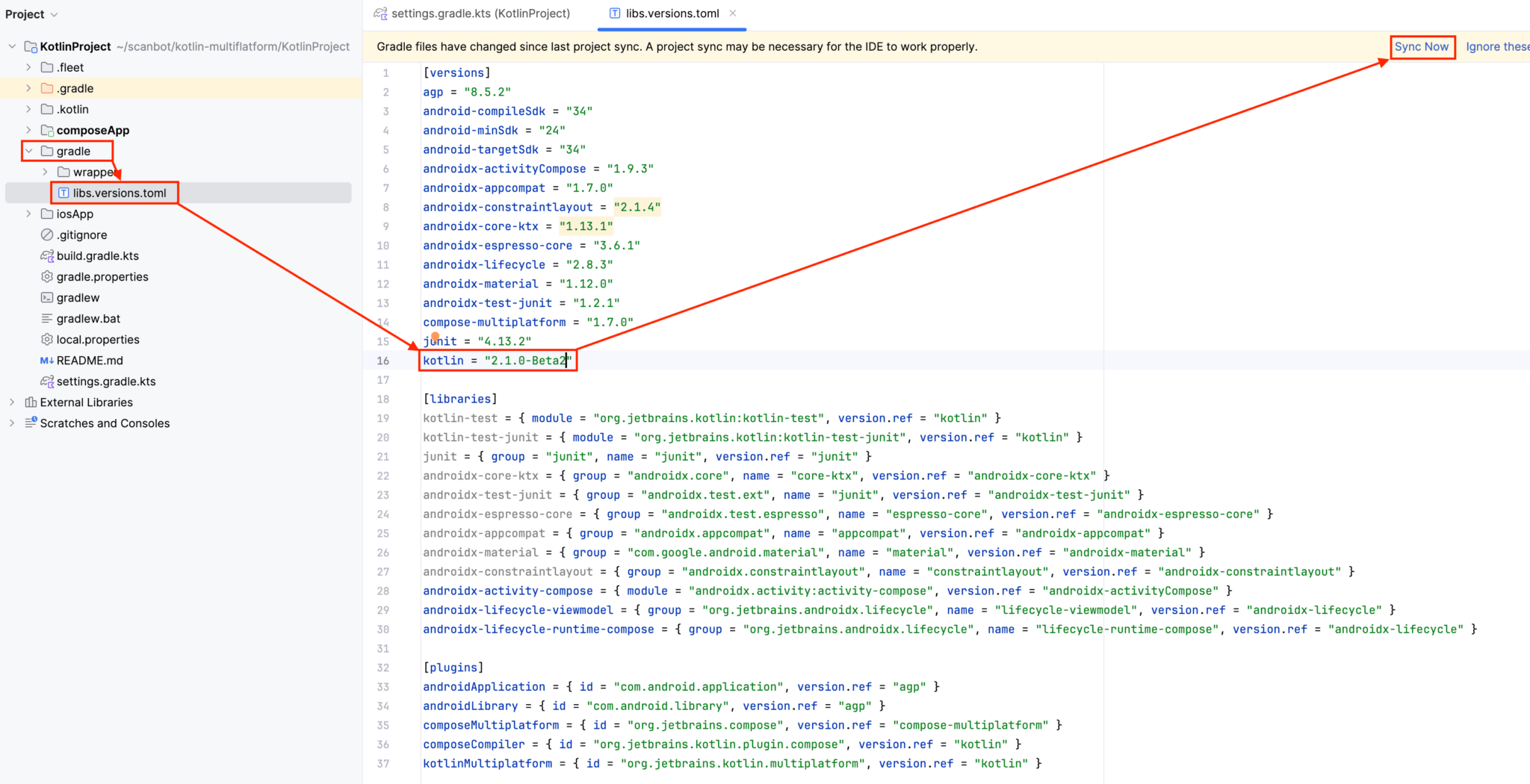
Task: Switch to the settings.gradle.kts tab
Action: [480, 13]
